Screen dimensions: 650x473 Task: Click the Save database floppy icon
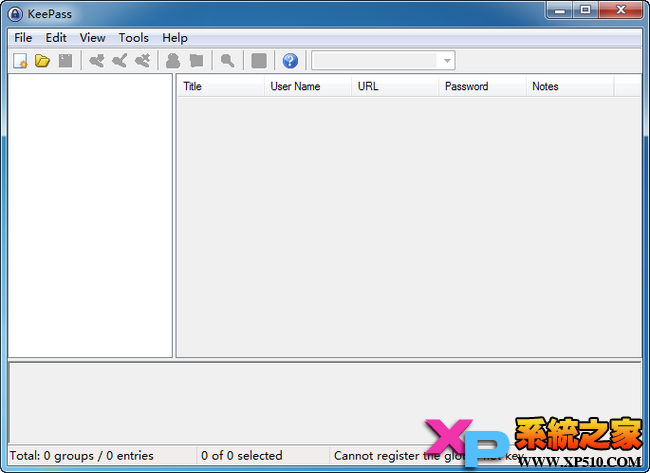pos(65,61)
